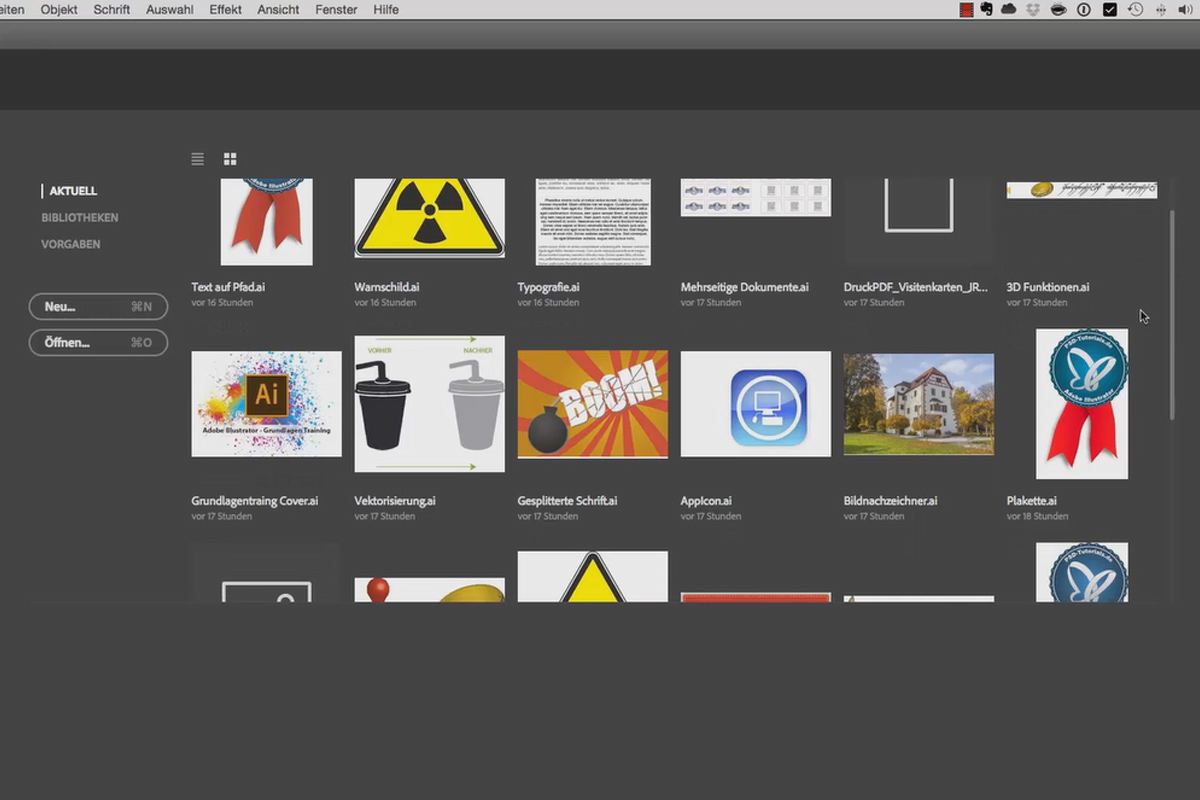This screenshot has width=1200, height=800.
Task: Click the Vektorisierung.ai file name
Action: click(395, 501)
